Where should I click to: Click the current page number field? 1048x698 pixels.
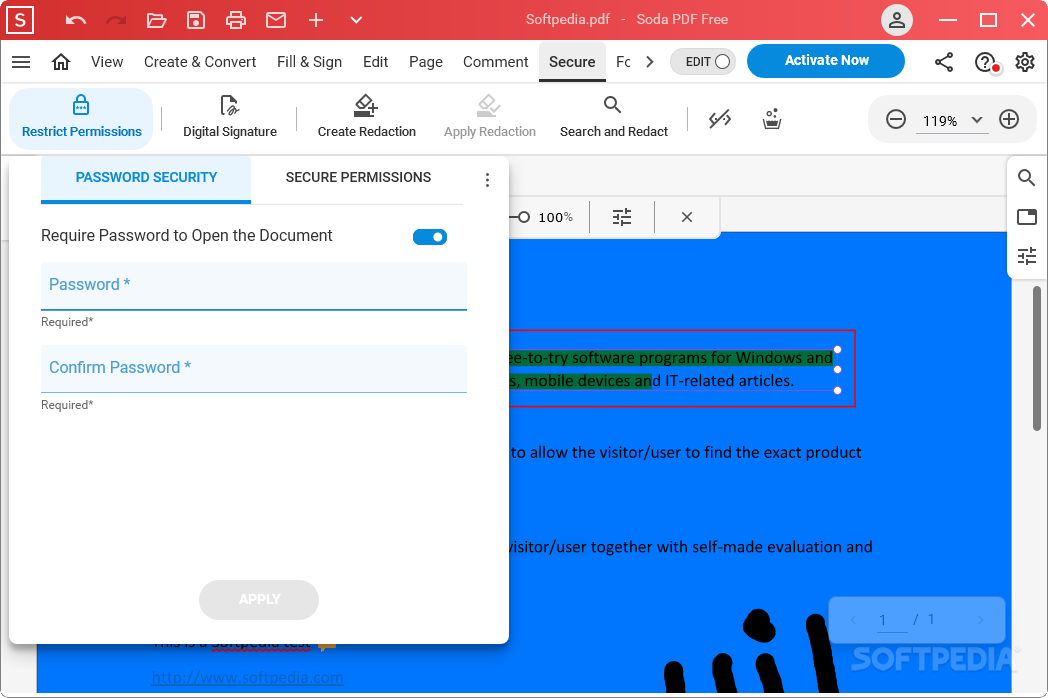(x=891, y=620)
